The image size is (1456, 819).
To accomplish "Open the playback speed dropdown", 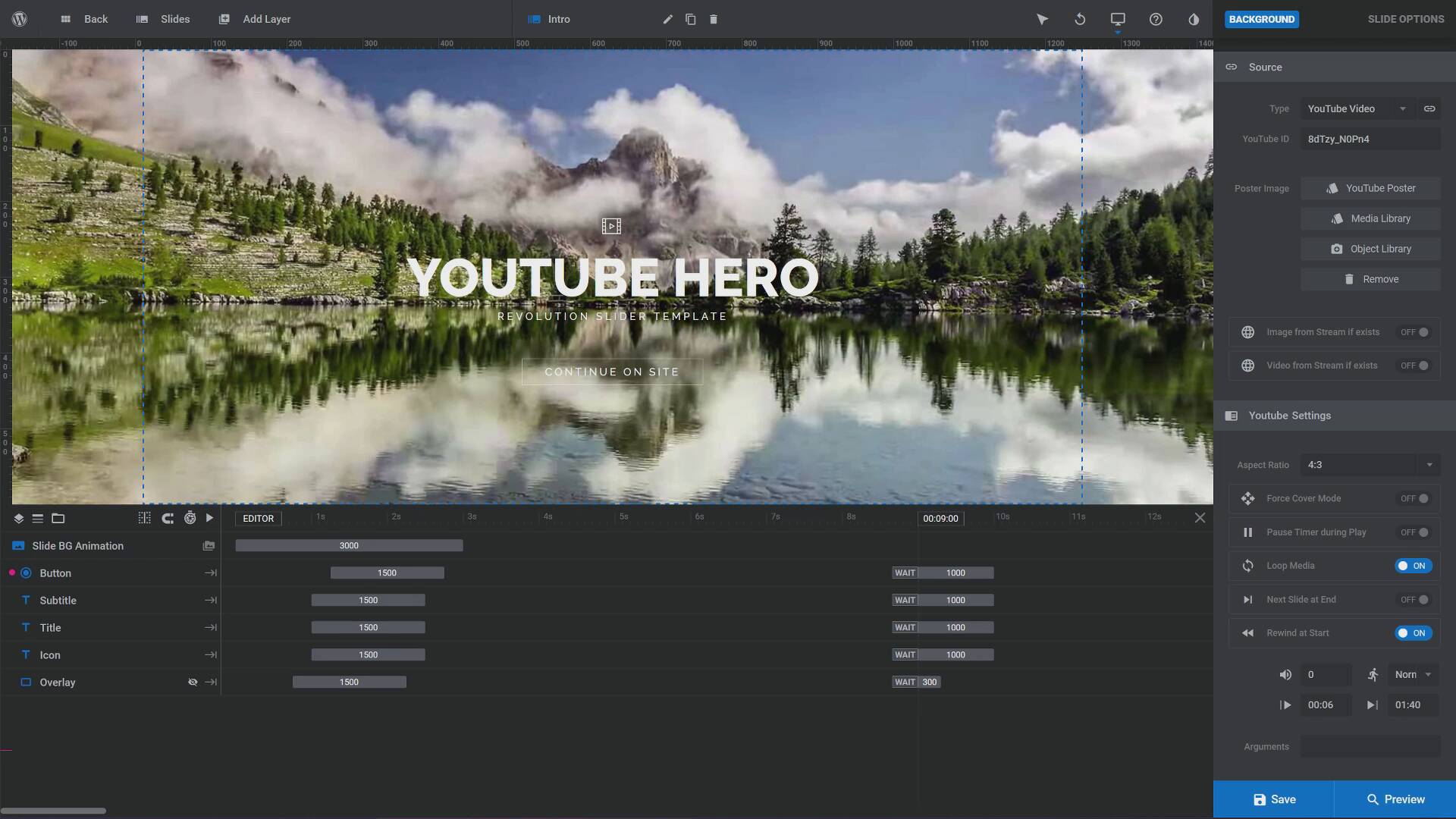I will 1413,675.
